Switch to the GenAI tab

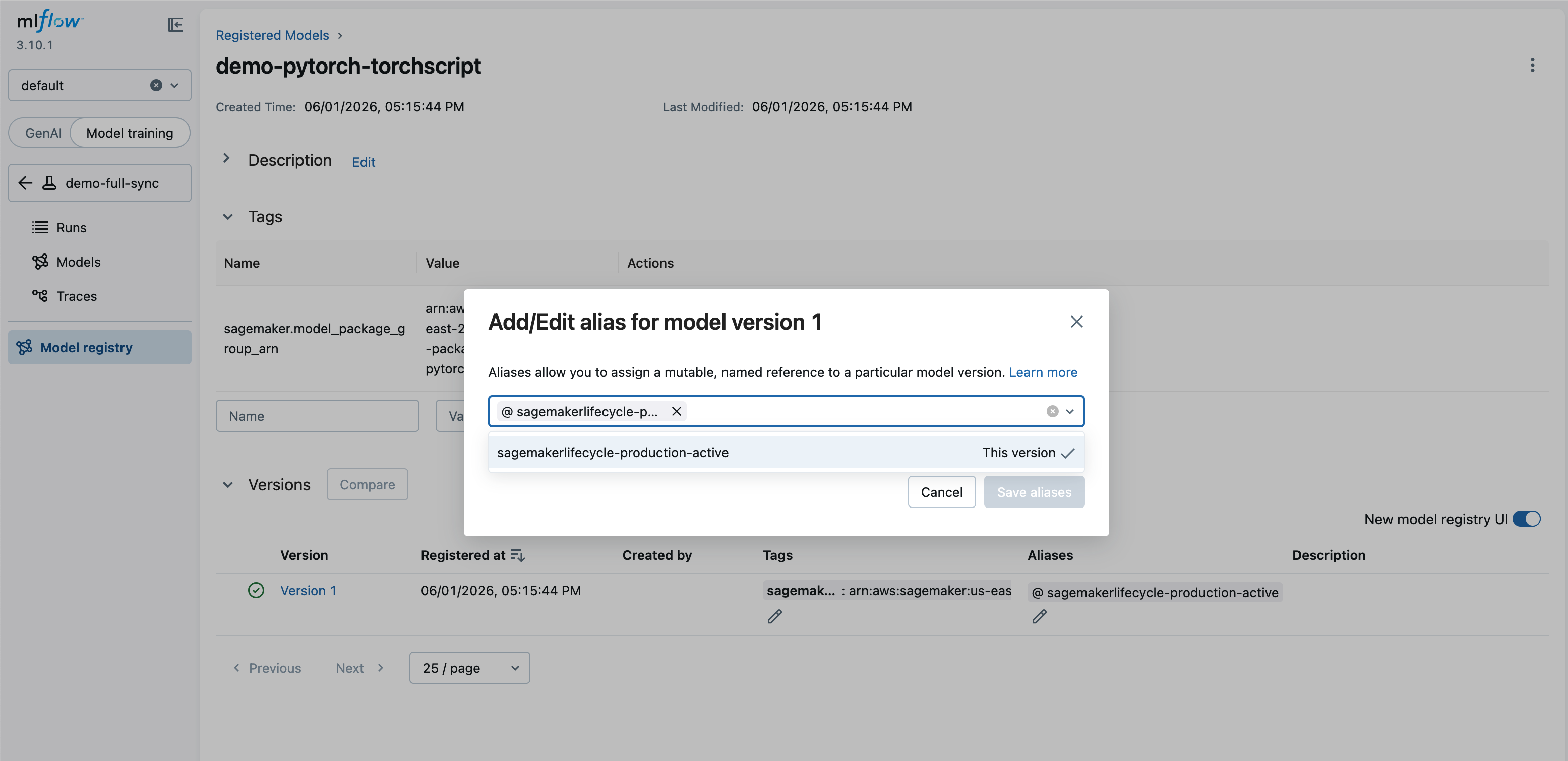[x=43, y=133]
